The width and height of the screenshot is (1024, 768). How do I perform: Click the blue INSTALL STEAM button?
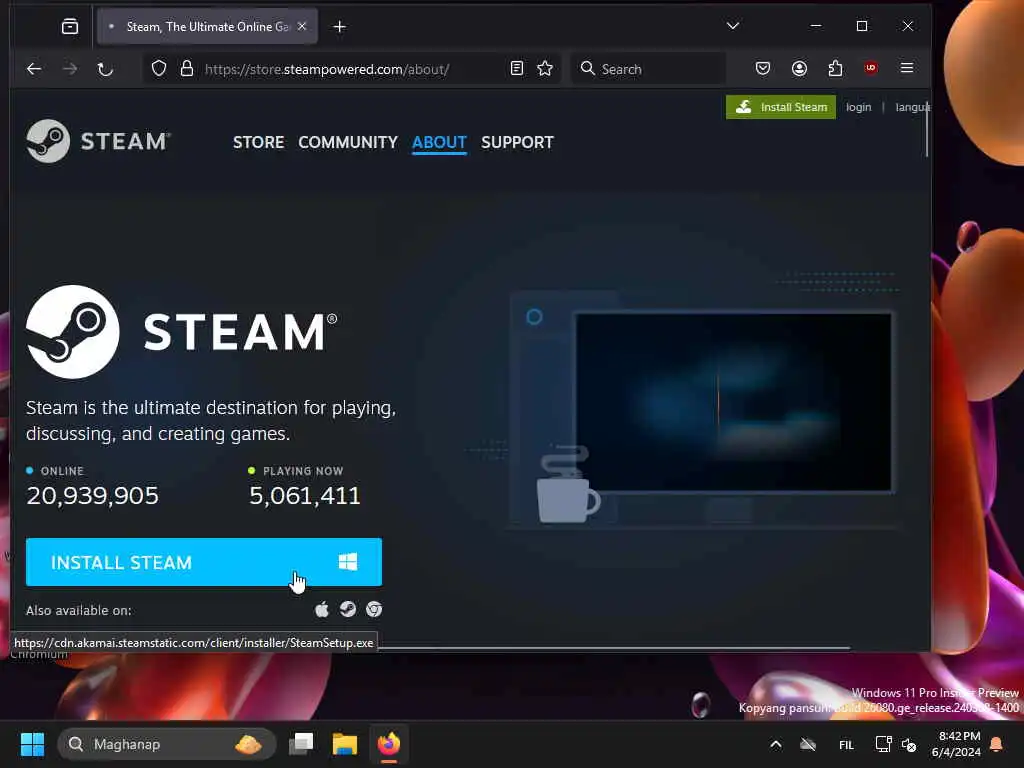204,562
